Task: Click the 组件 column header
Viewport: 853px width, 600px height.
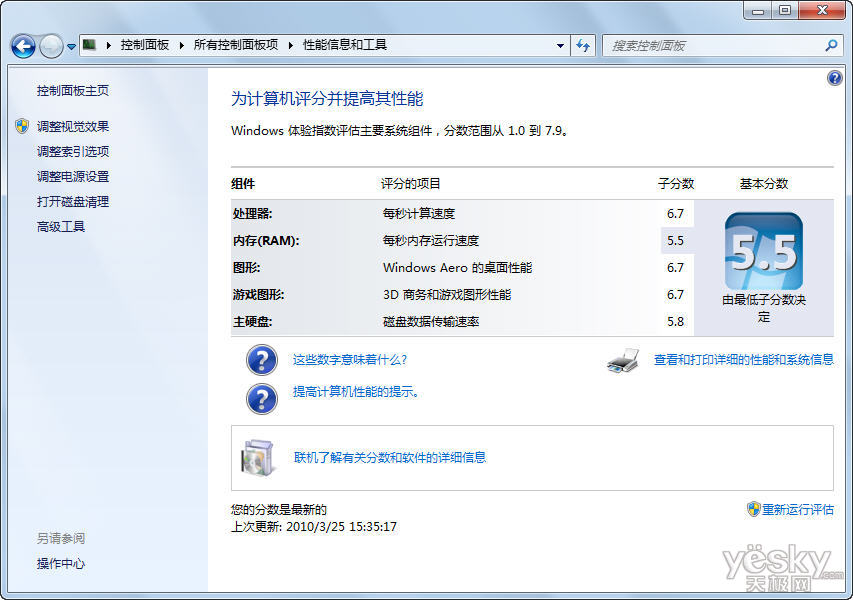Action: 243,184
